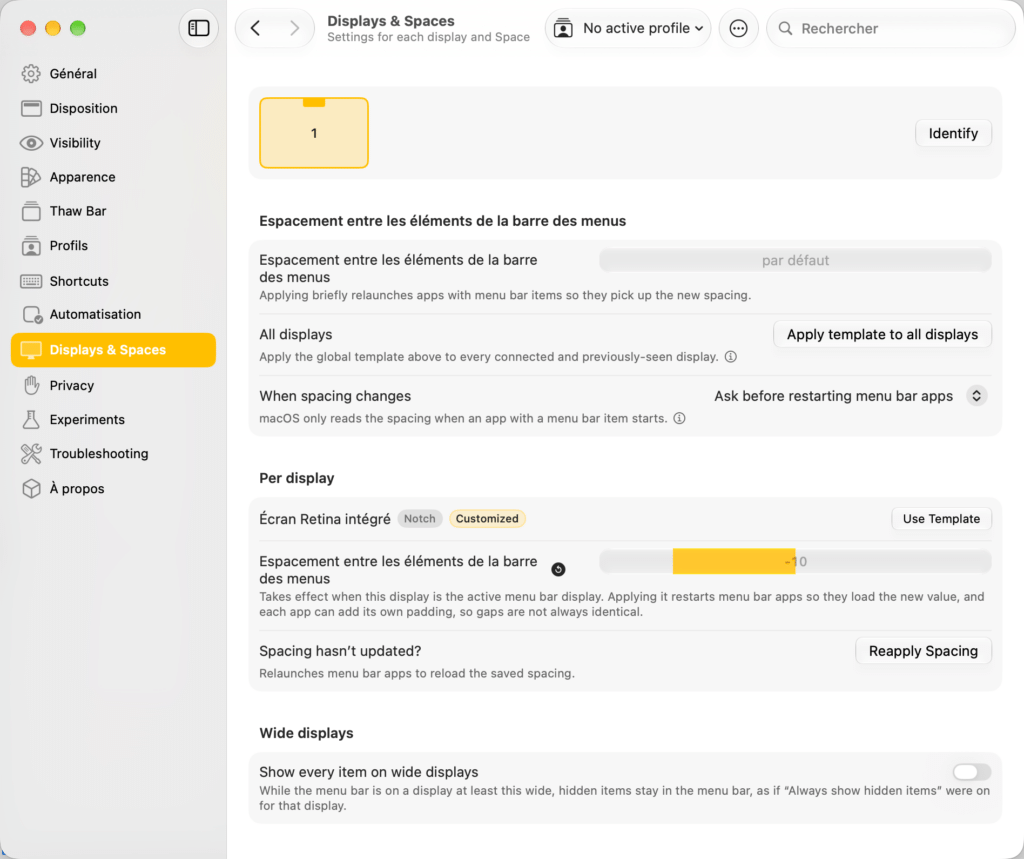The height and width of the screenshot is (859, 1024).
Task: Click the Experiments flask icon
Action: tap(31, 419)
